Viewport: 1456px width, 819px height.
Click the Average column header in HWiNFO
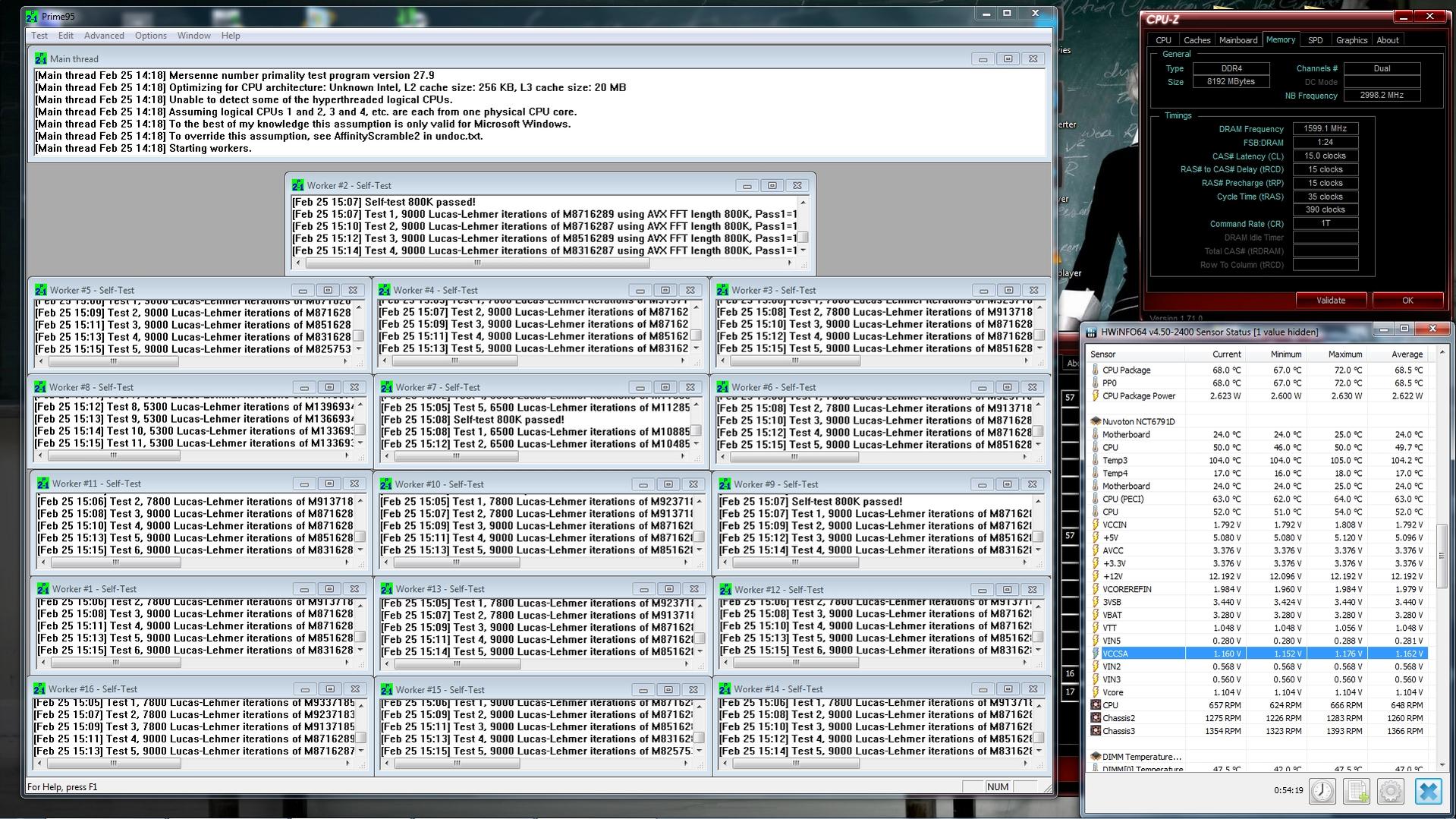pyautogui.click(x=1397, y=354)
